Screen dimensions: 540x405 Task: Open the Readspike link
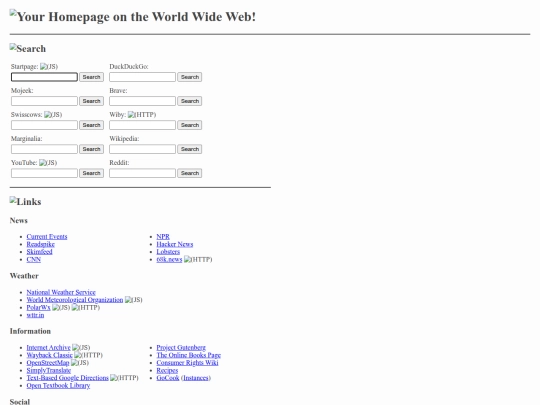coord(41,244)
